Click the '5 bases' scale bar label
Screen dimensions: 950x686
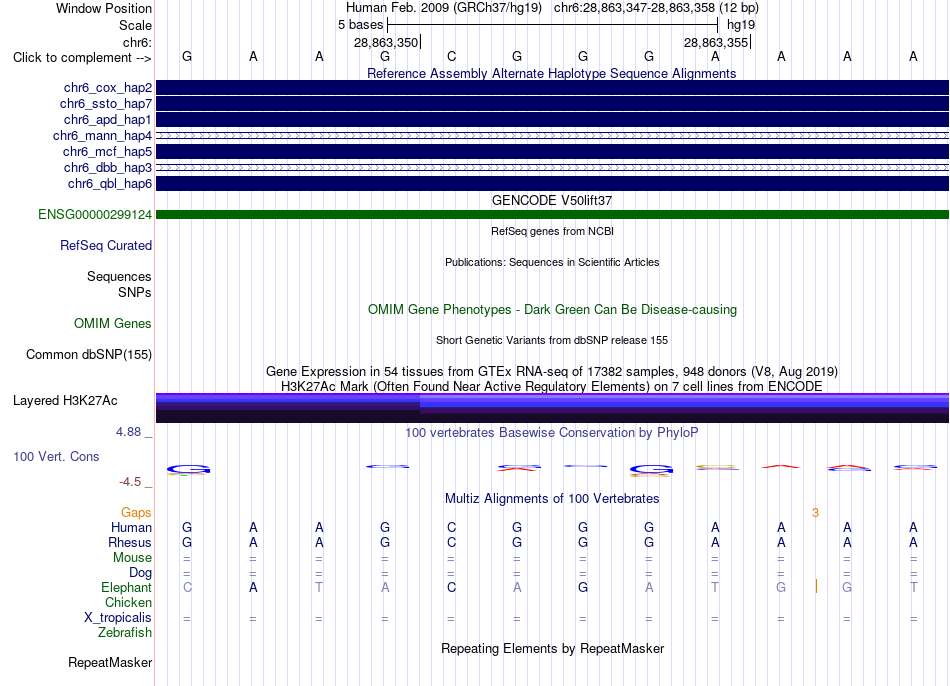pos(360,25)
